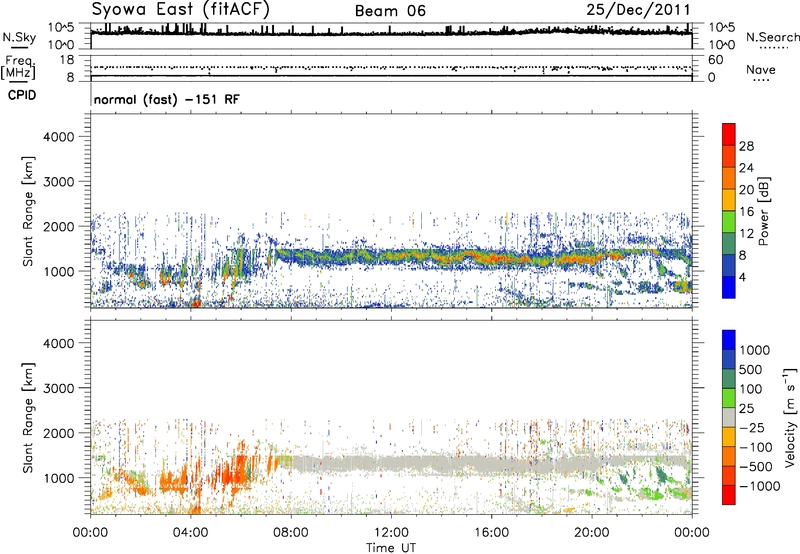Click the "-25" label on Velocity colorbar

752,427
